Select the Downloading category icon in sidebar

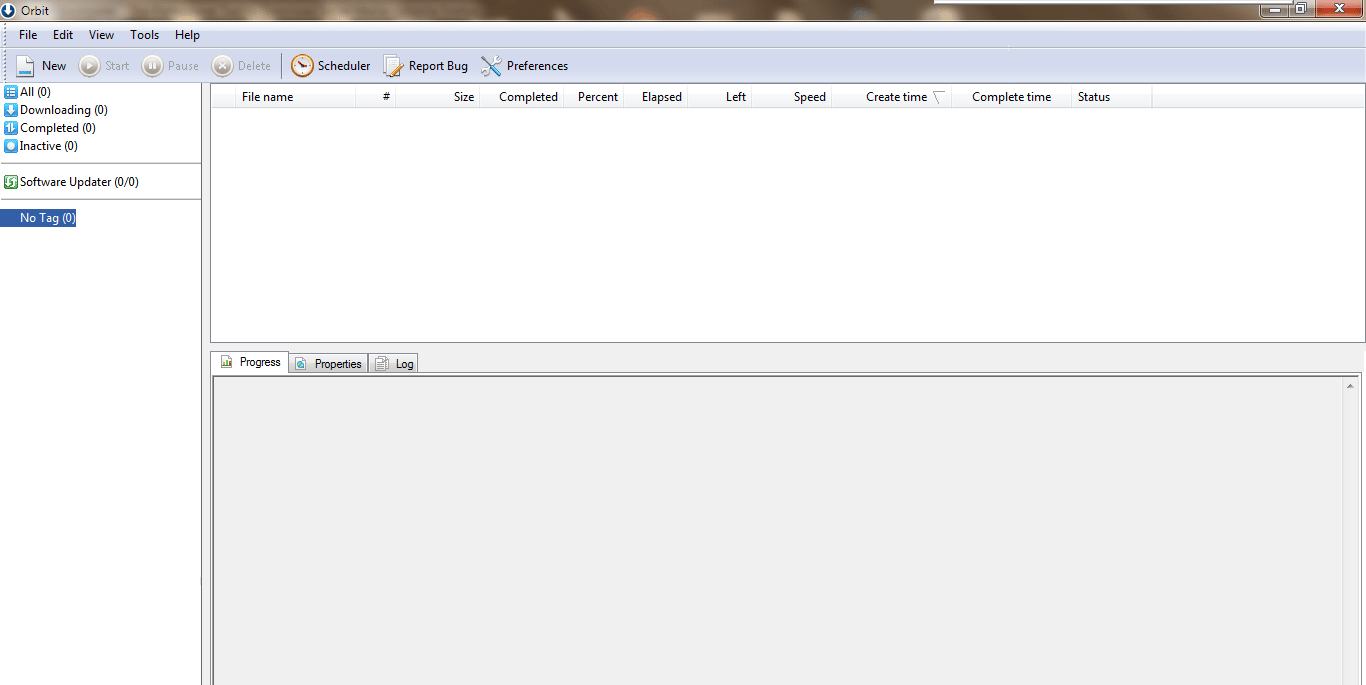point(11,110)
